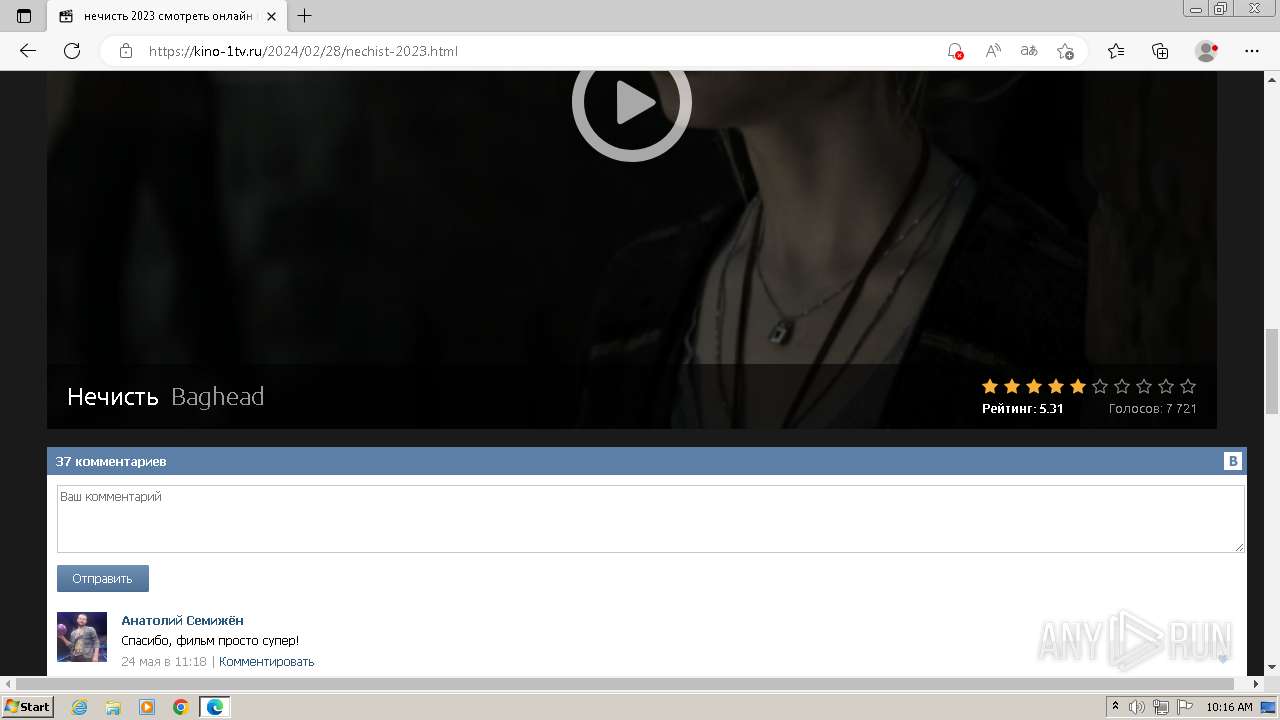This screenshot has width=1280, height=720.
Task: Open Read aloud icon
Action: coord(993,51)
